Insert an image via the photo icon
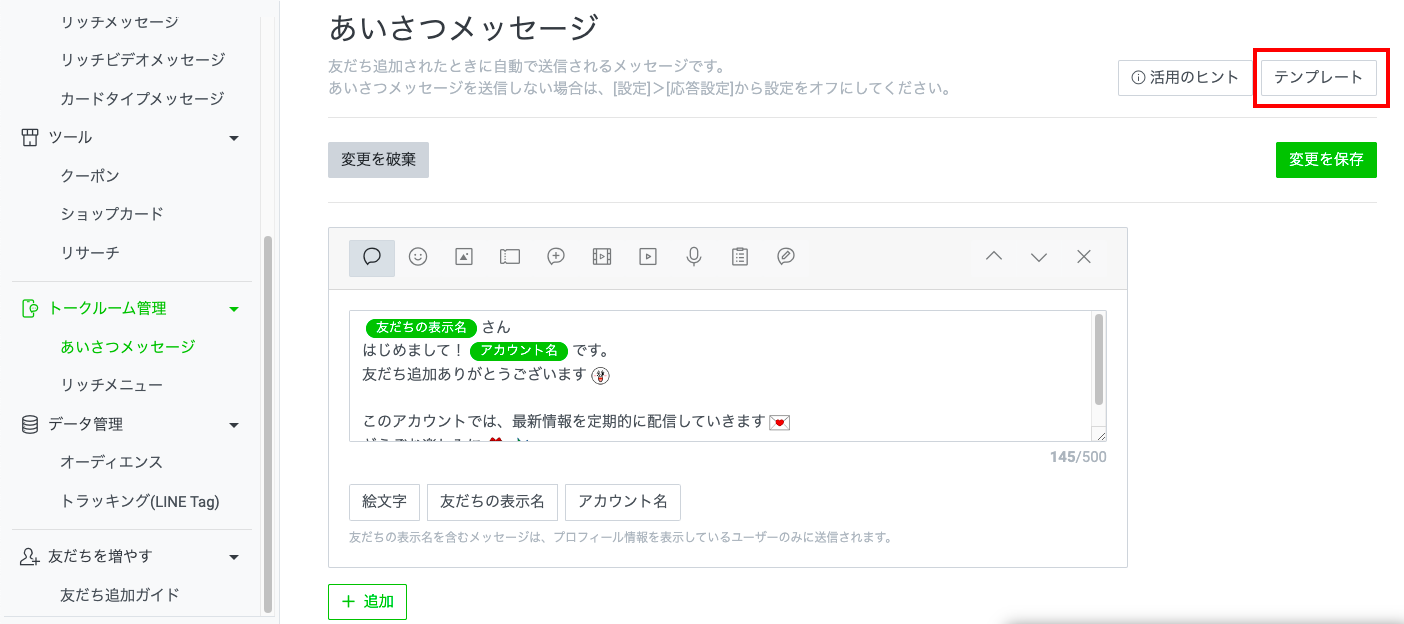The height and width of the screenshot is (624, 1404). [463, 257]
